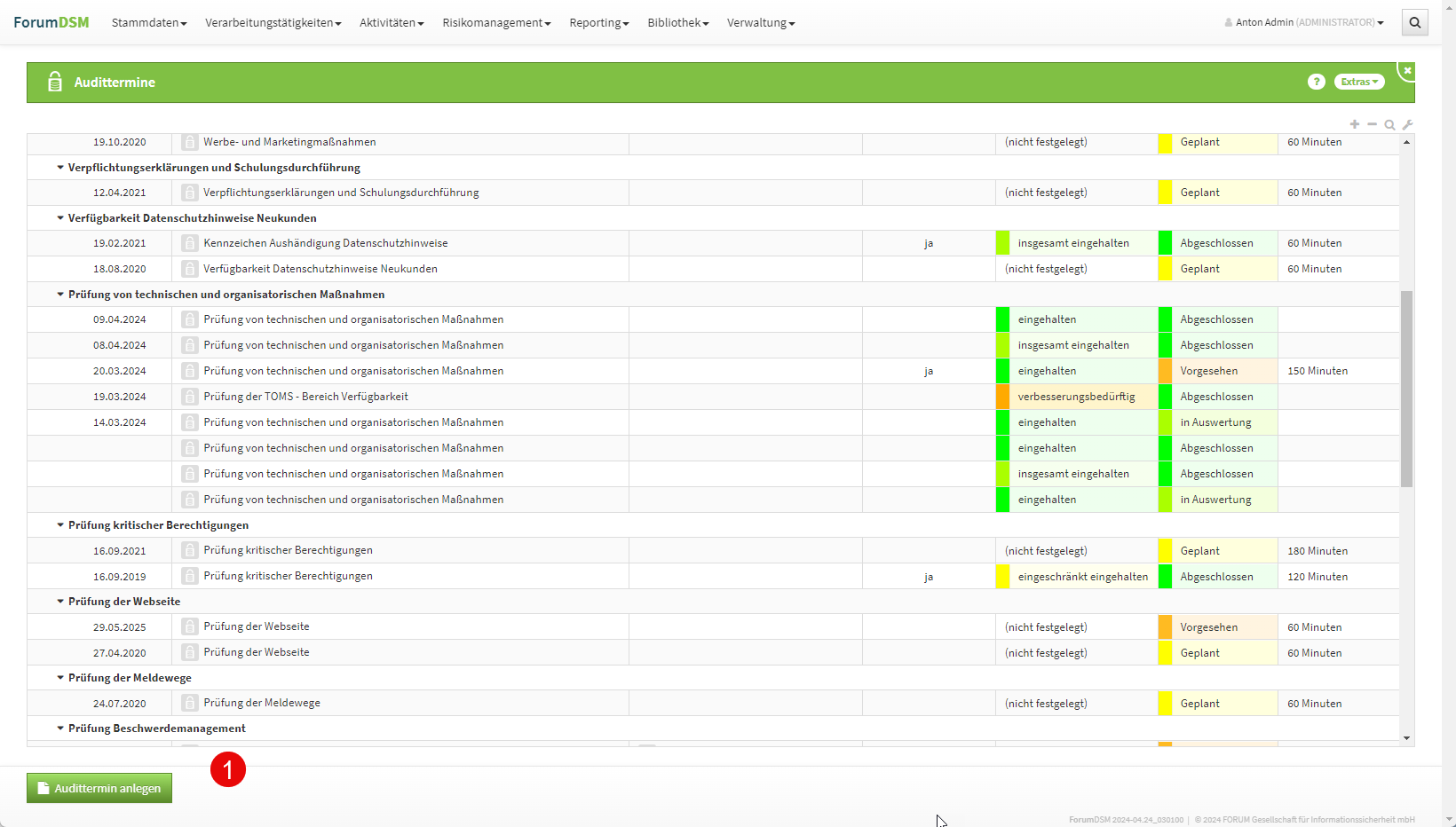1456x827 pixels.
Task: Open the Extras dropdown
Action: [x=1358, y=82]
